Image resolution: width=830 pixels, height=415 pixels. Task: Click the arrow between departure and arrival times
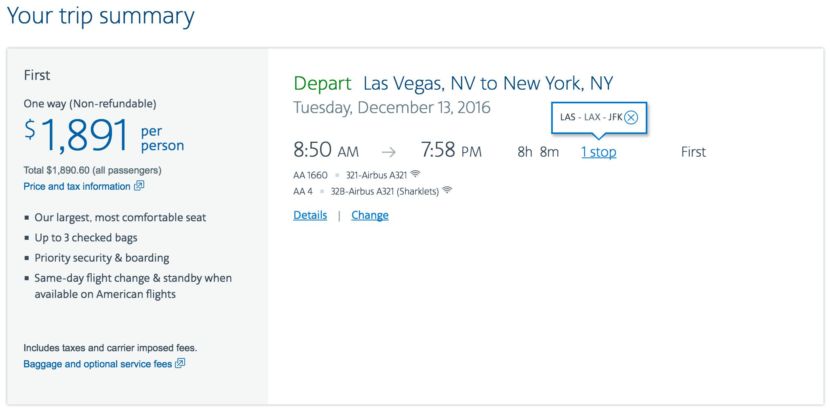389,152
